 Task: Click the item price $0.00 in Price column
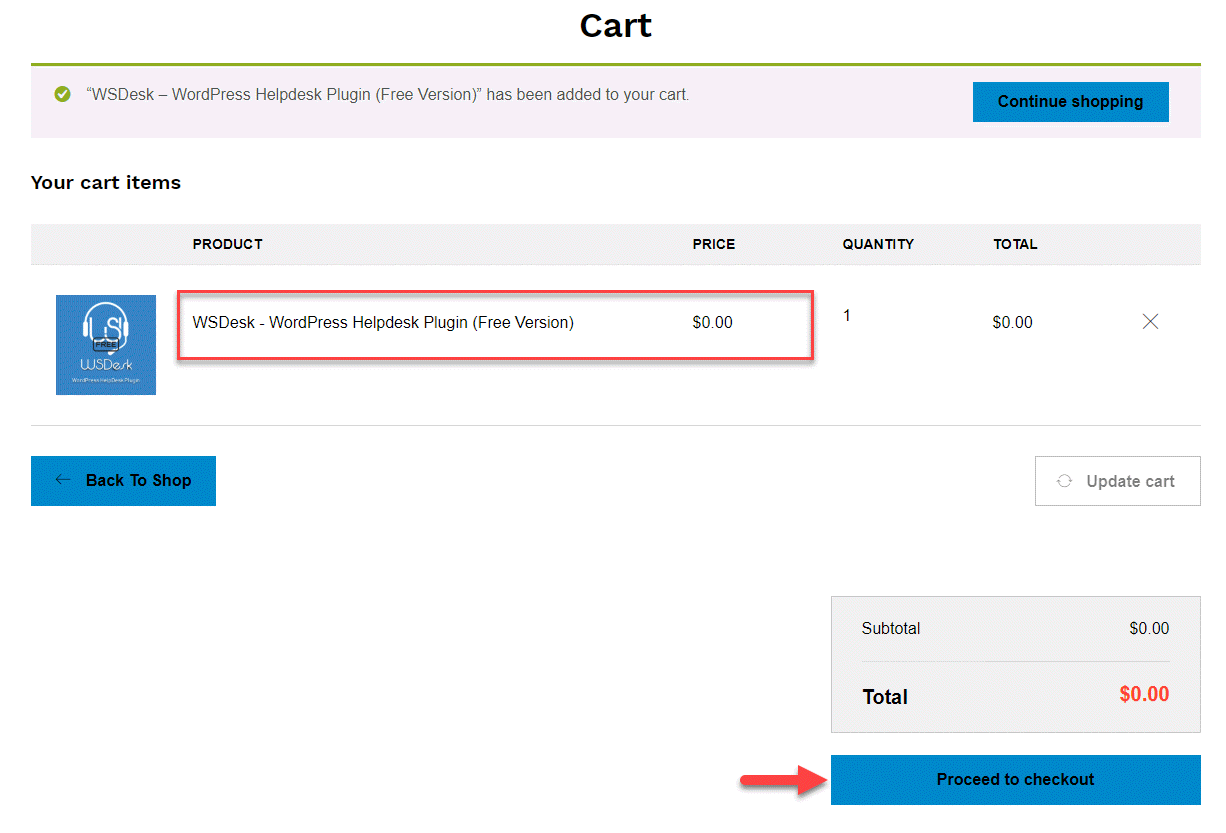[712, 323]
